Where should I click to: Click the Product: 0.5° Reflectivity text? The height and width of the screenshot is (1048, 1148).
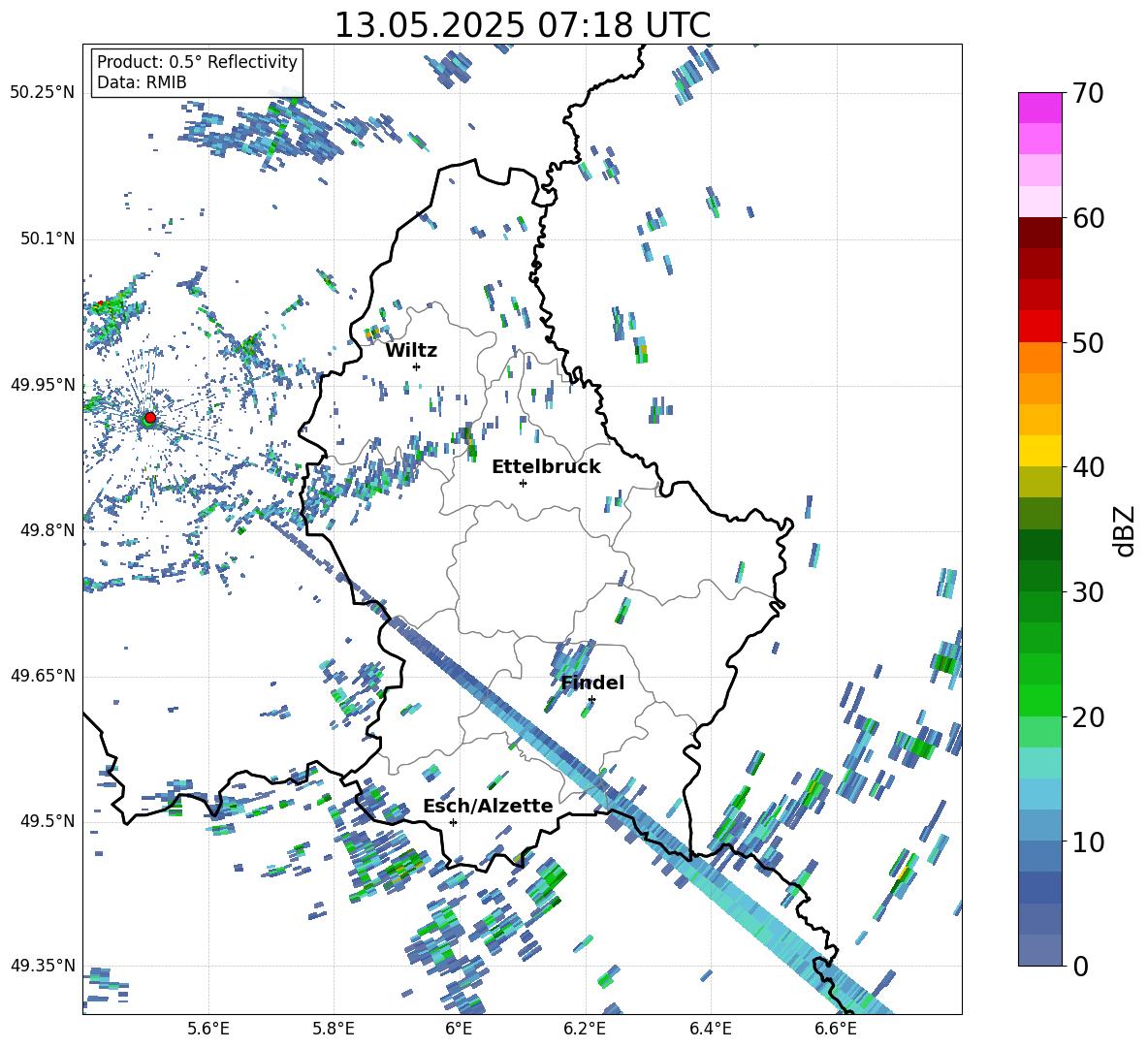point(197,61)
